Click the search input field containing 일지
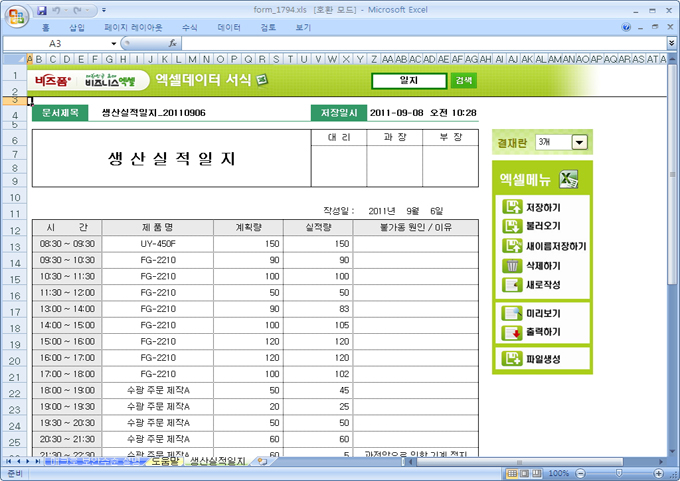This screenshot has width=680, height=481. 408,80
